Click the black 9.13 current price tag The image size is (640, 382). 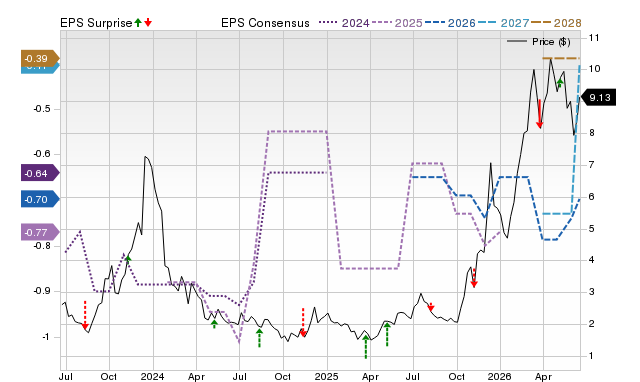point(598,98)
